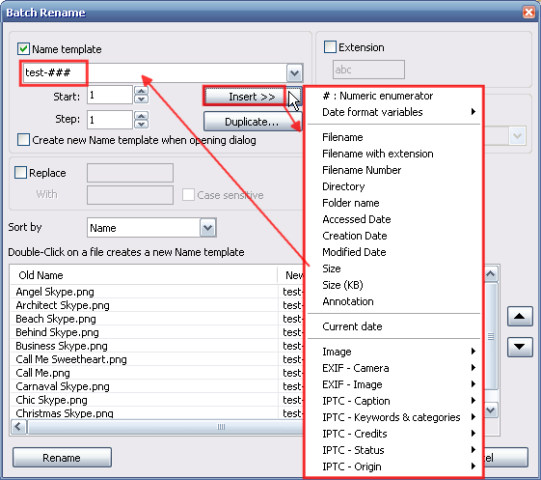This screenshot has width=541, height=480.
Task: Expand the EXIF - Camera submenu
Action: [394, 368]
